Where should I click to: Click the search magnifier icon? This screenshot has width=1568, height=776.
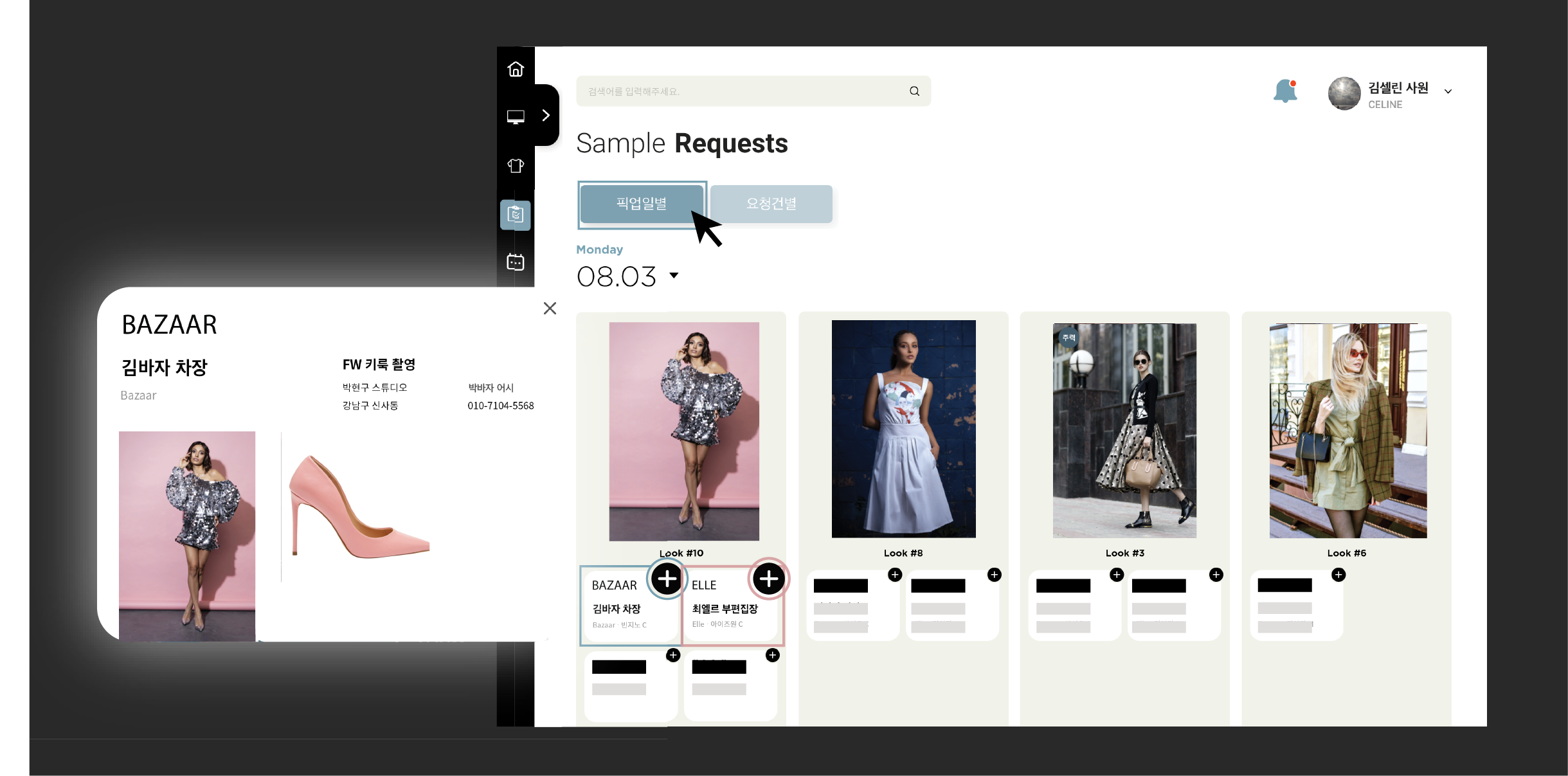click(914, 91)
